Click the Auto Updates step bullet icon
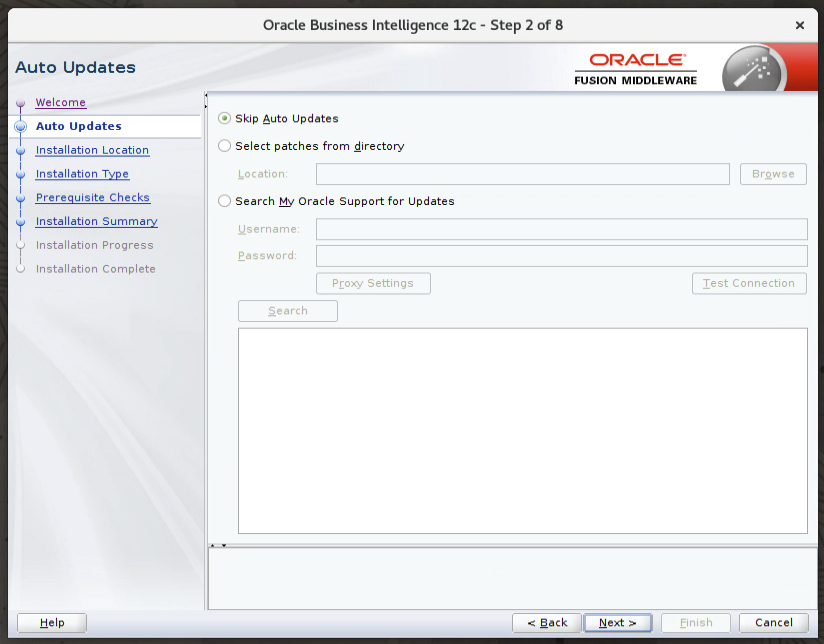Viewport: 824px width, 644px height. click(20, 126)
